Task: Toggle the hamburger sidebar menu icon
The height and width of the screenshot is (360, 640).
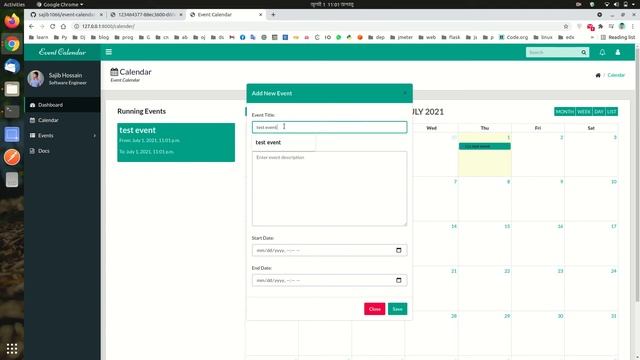Action: tap(109, 52)
